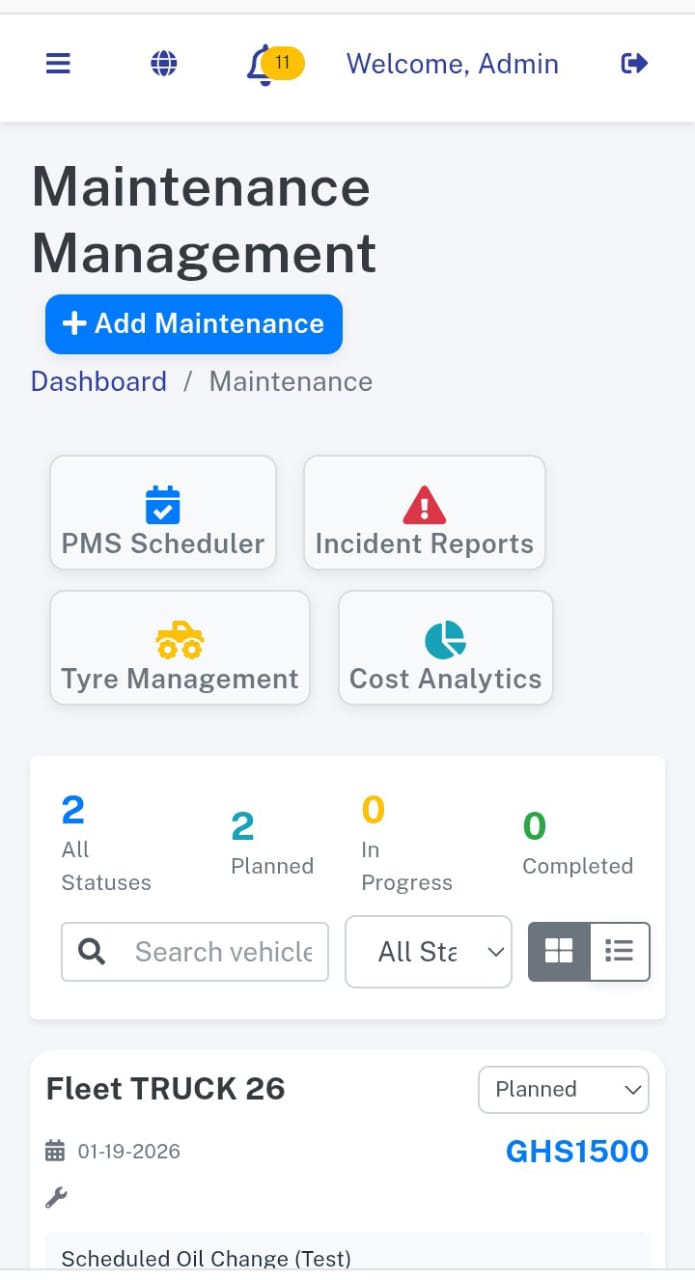This screenshot has width=695, height=1280.
Task: Filter by Completed count
Action: (x=577, y=843)
